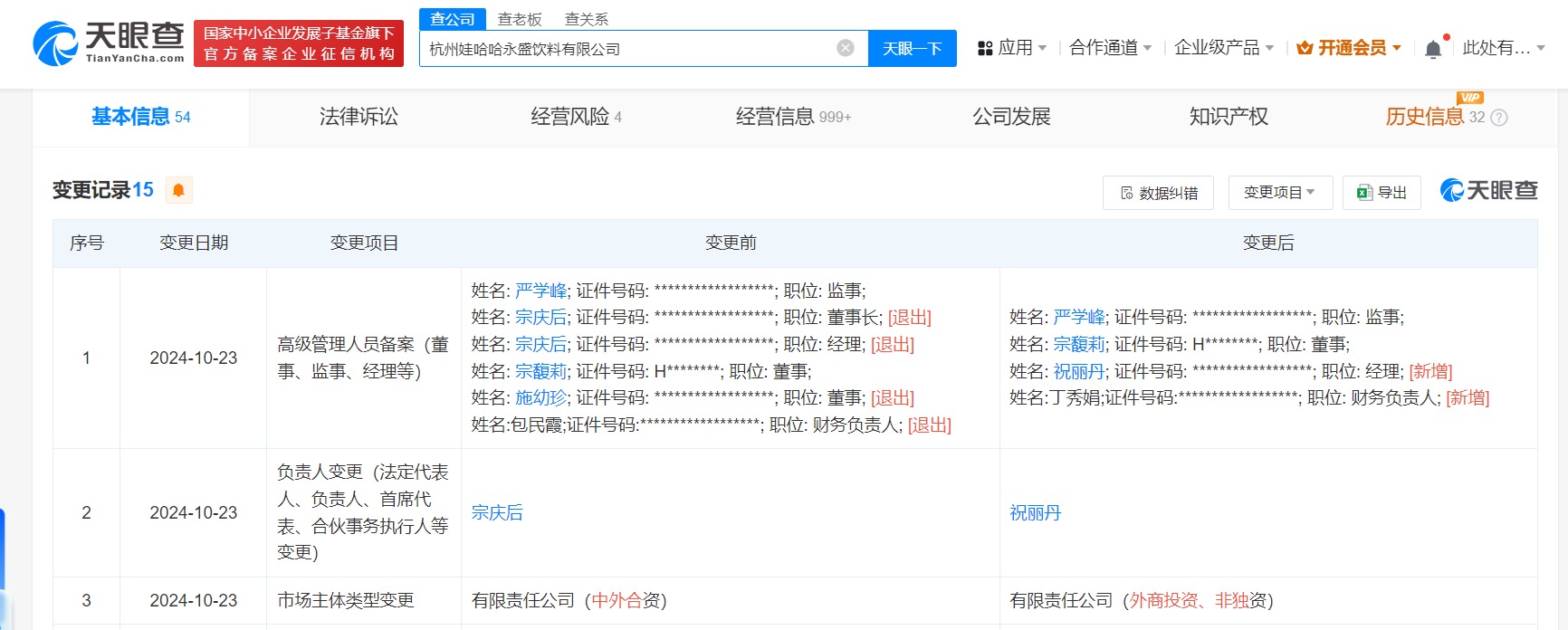The height and width of the screenshot is (630, 1568).
Task: Open the 企业级产品 dropdown
Action: click(1223, 48)
